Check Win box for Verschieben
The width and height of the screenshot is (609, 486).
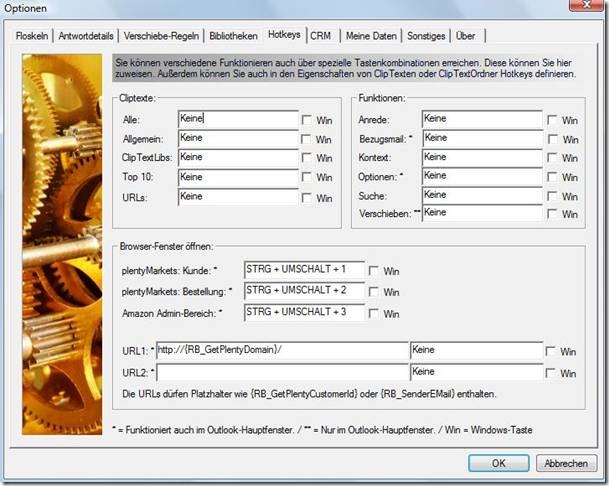(x=552, y=214)
